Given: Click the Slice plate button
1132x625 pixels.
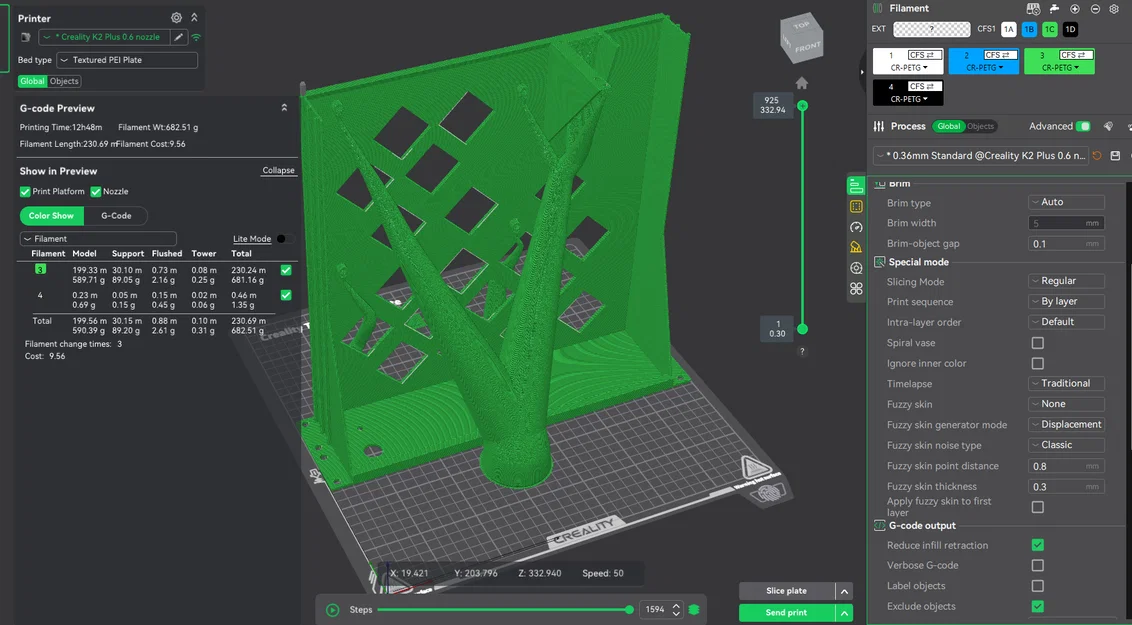Looking at the screenshot, I should tap(786, 591).
